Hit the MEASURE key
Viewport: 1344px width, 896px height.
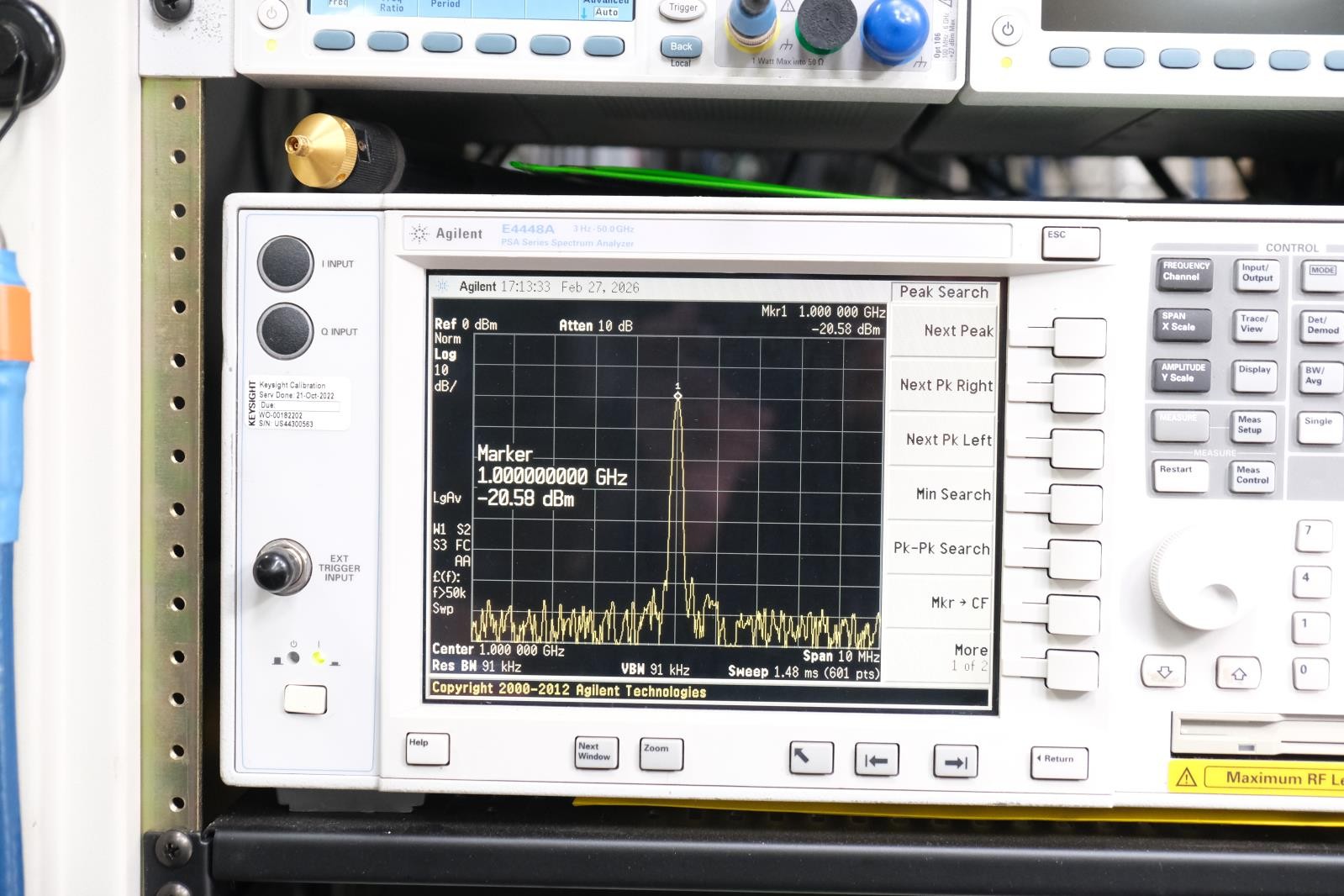(1179, 425)
